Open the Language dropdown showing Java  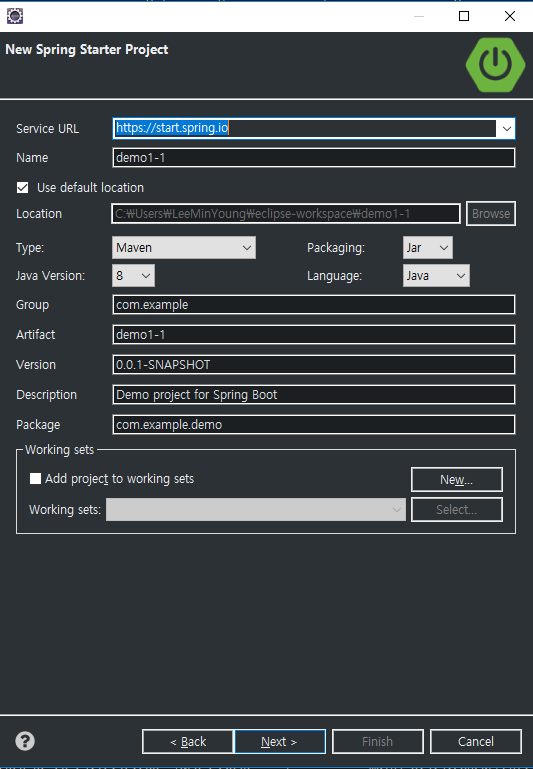tap(436, 276)
